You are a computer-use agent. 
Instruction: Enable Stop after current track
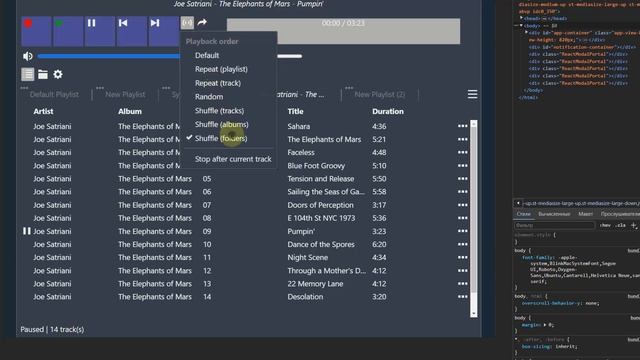click(x=233, y=159)
